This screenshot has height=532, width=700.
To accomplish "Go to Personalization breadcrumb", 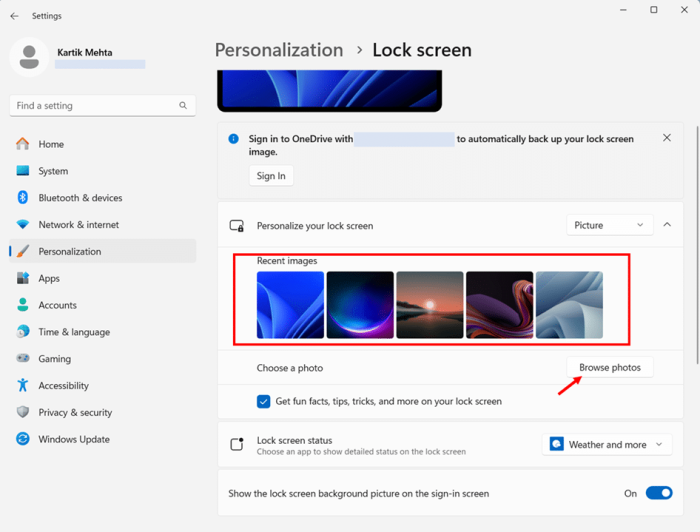I will (279, 50).
